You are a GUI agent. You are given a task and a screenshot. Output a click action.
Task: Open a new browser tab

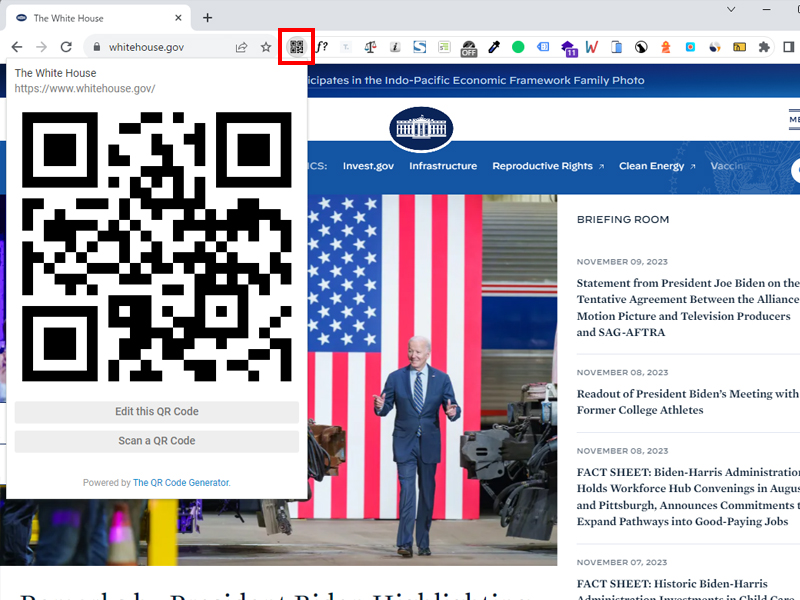(207, 18)
